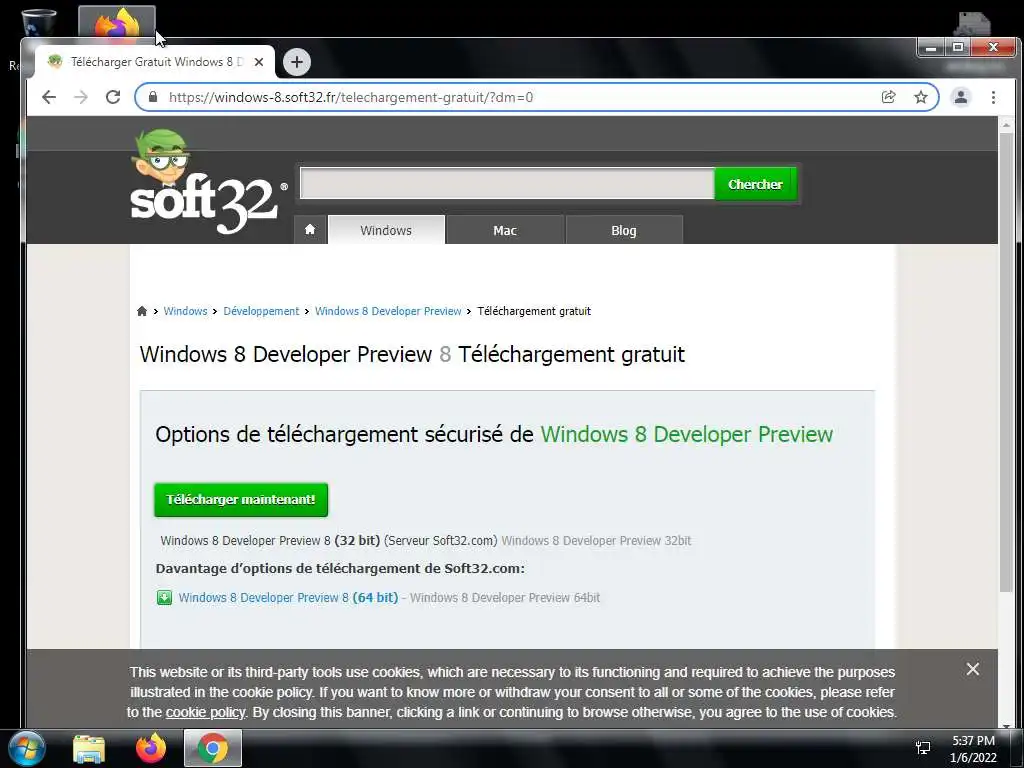Screen dimensions: 1024x768
Task: Close the Télécharger Gratuit Windows 8 tab
Action: click(259, 62)
